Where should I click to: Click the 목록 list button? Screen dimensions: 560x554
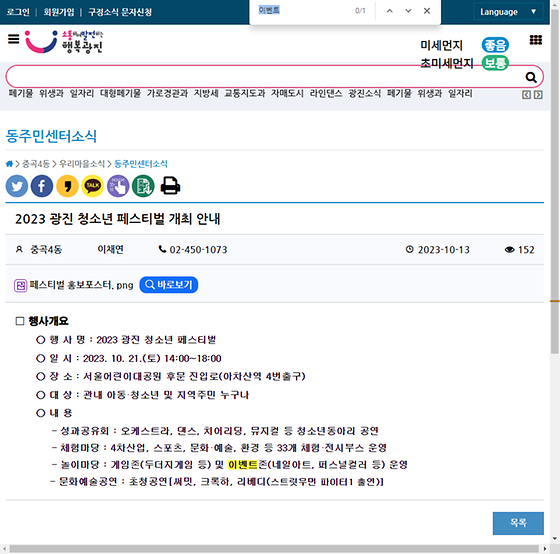coord(518,523)
